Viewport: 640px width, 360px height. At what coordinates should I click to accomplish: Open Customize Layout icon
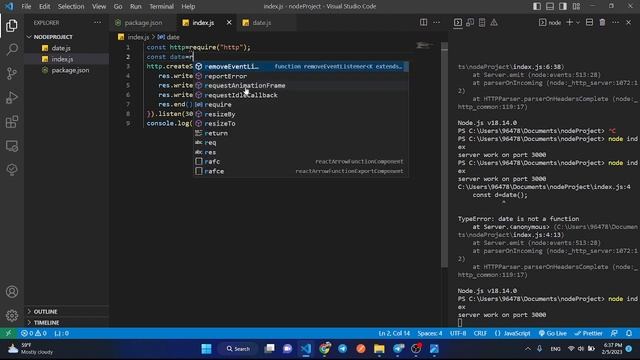576,6
